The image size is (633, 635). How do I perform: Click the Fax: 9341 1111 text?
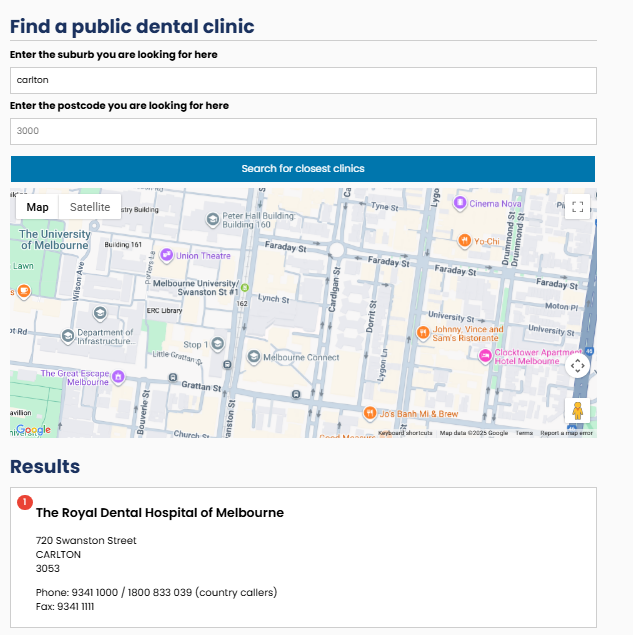click(65, 607)
